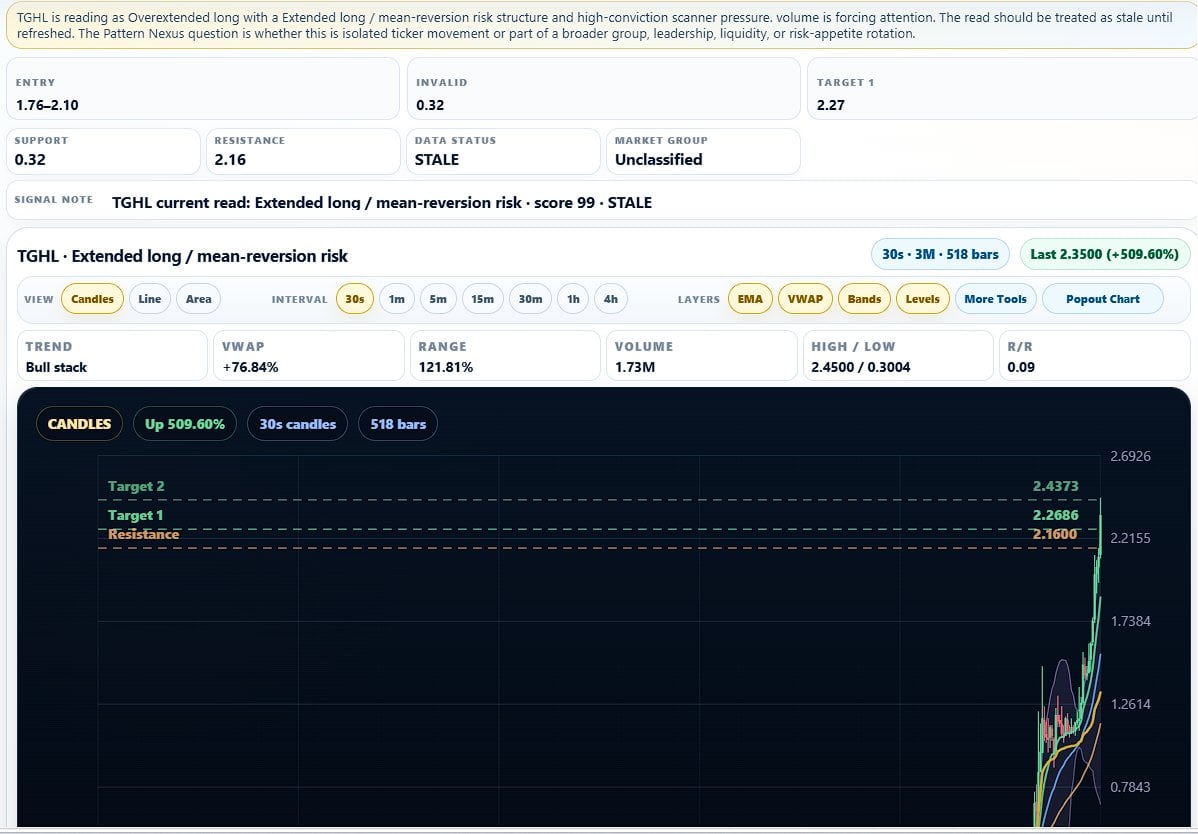The width and height of the screenshot is (1198, 834).
Task: Click the 2.4373 level price
Action: [1056, 486]
